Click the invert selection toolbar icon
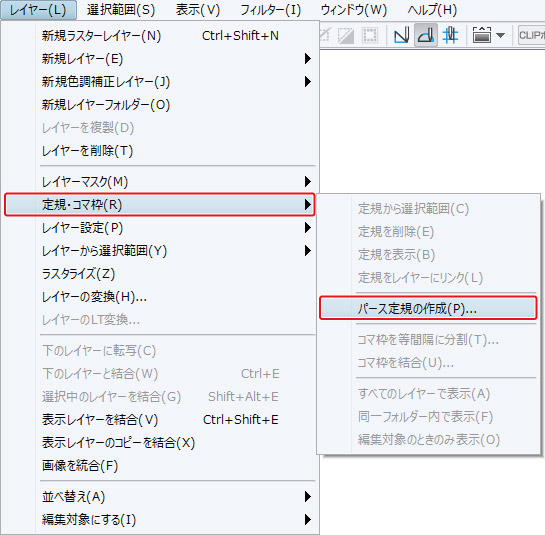The width and height of the screenshot is (545, 535). (346, 35)
